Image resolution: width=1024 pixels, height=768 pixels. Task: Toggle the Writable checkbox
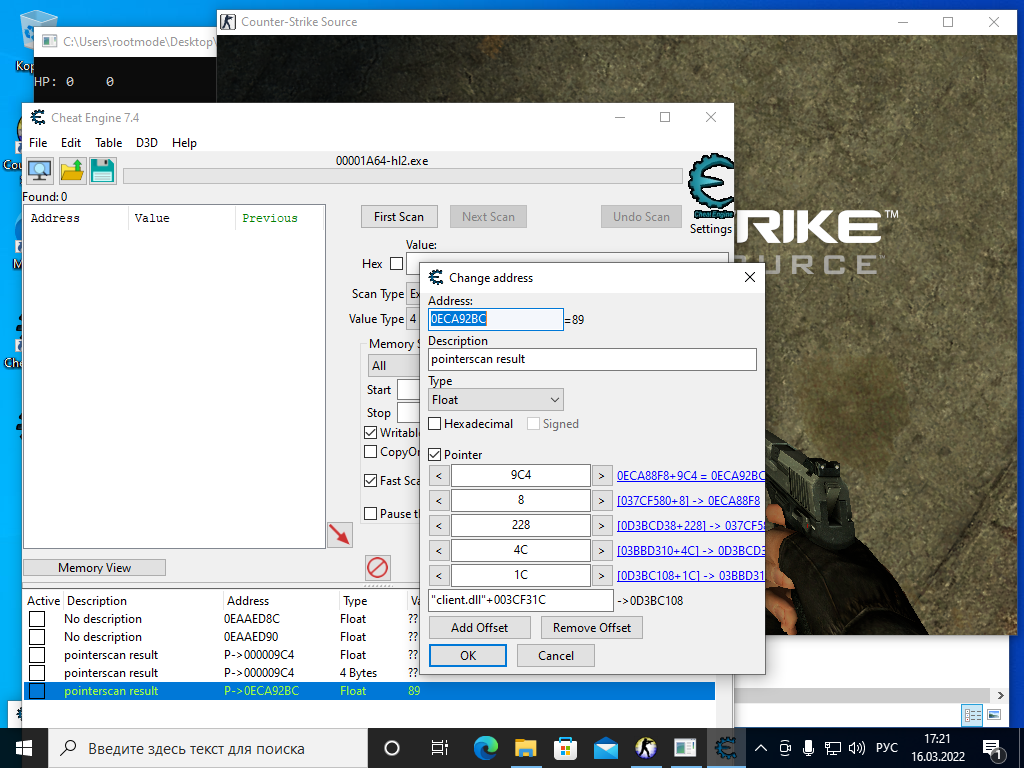pyautogui.click(x=370, y=433)
